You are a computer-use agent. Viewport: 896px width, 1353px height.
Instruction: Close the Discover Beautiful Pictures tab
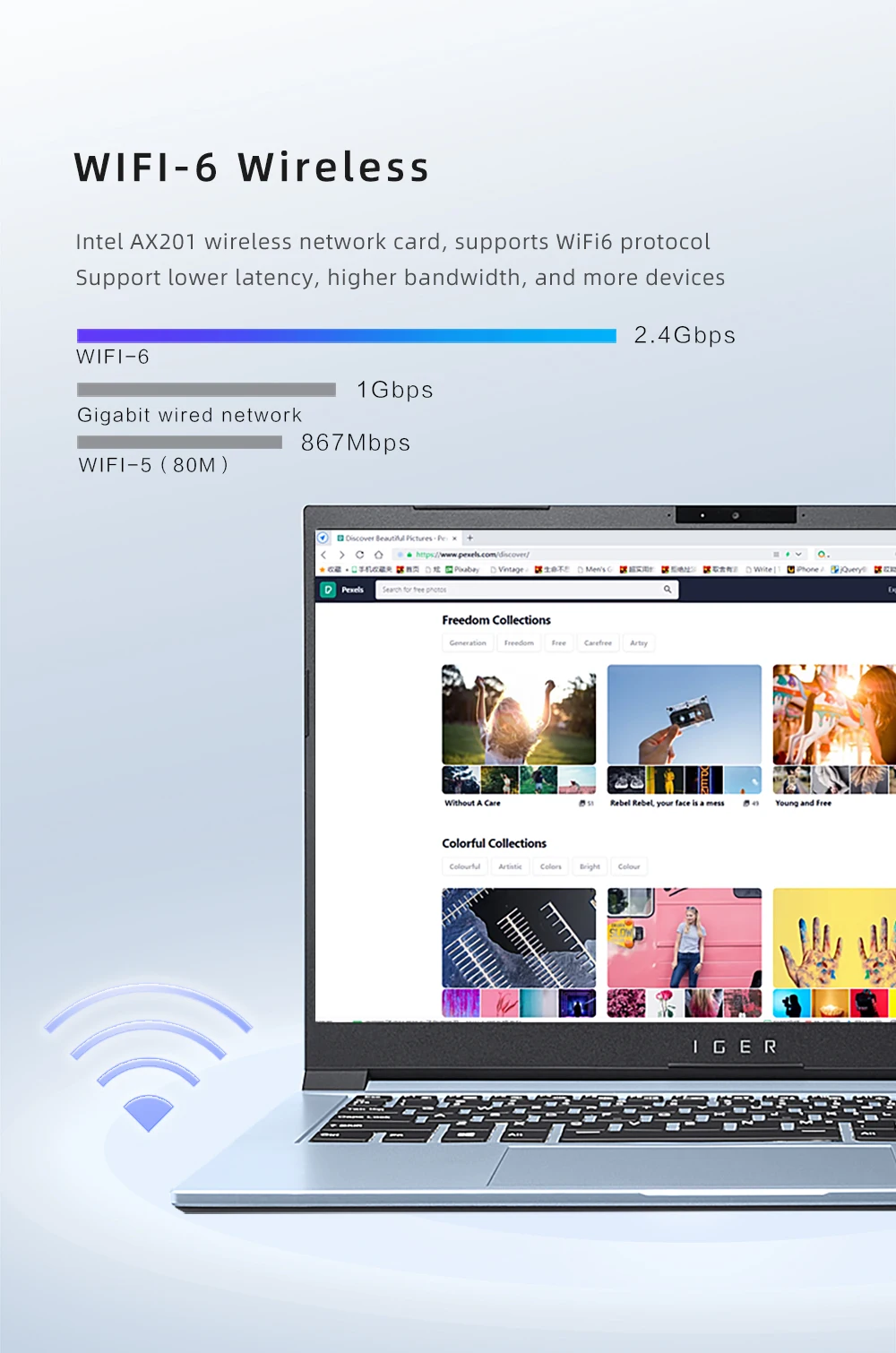point(455,539)
